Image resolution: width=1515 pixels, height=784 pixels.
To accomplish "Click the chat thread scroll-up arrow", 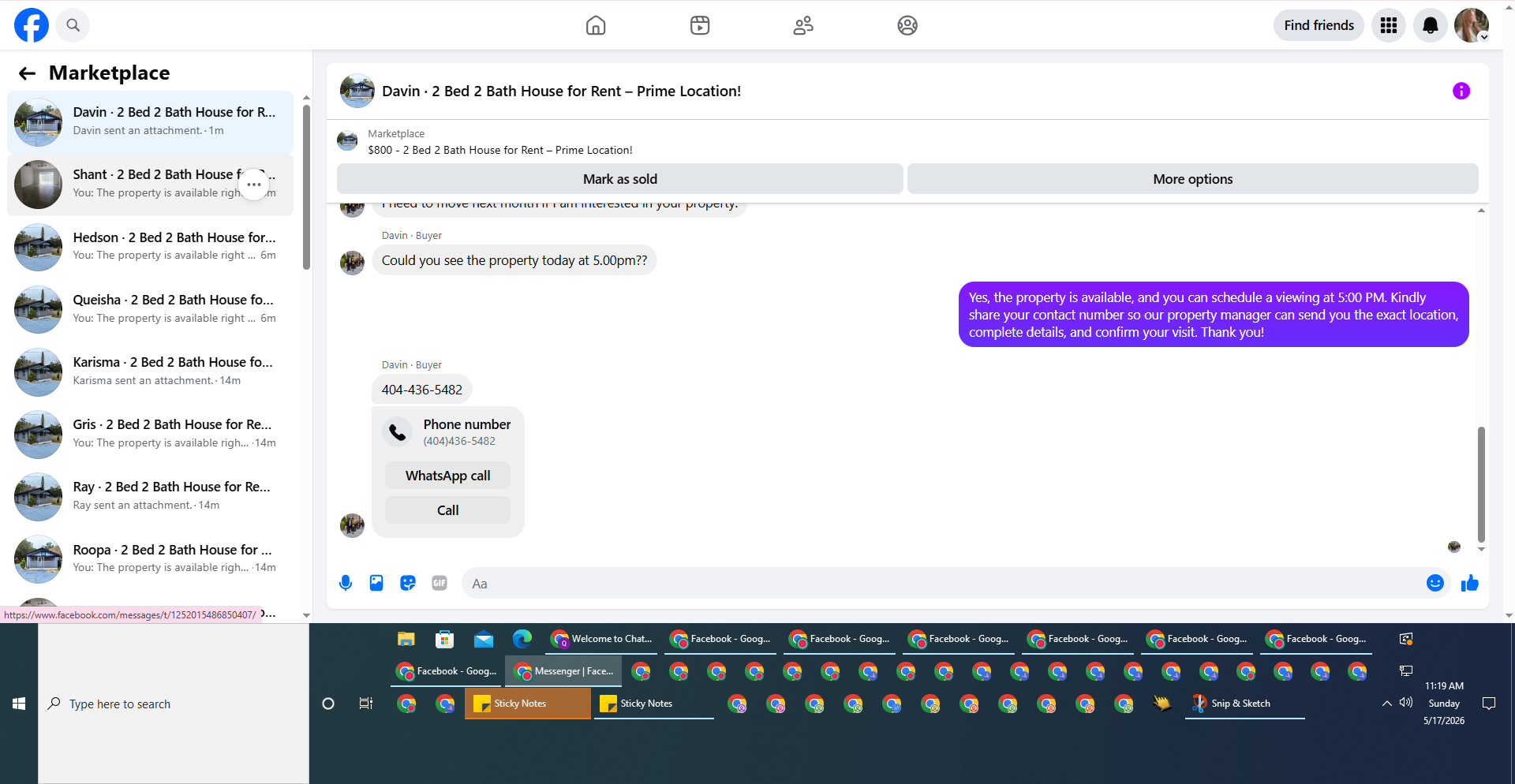I will coord(1481,211).
